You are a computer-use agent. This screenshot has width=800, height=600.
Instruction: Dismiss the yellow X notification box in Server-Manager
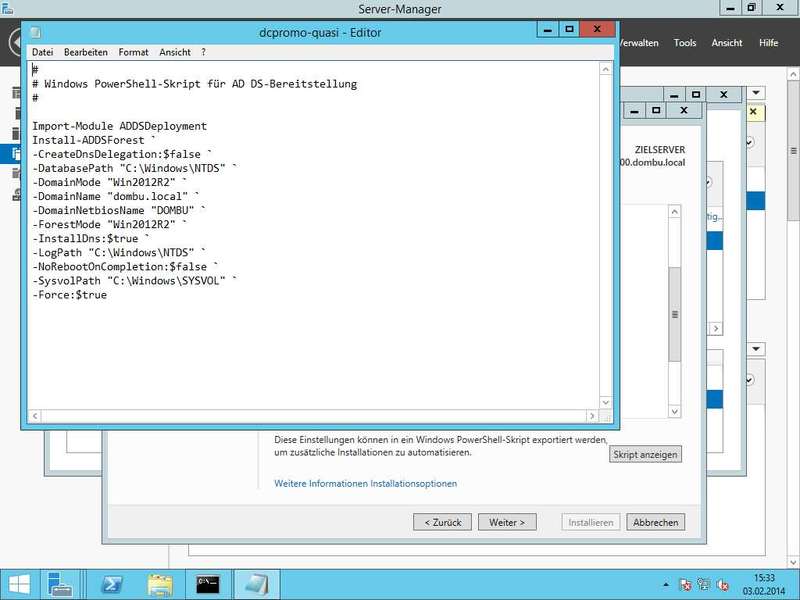point(754,111)
